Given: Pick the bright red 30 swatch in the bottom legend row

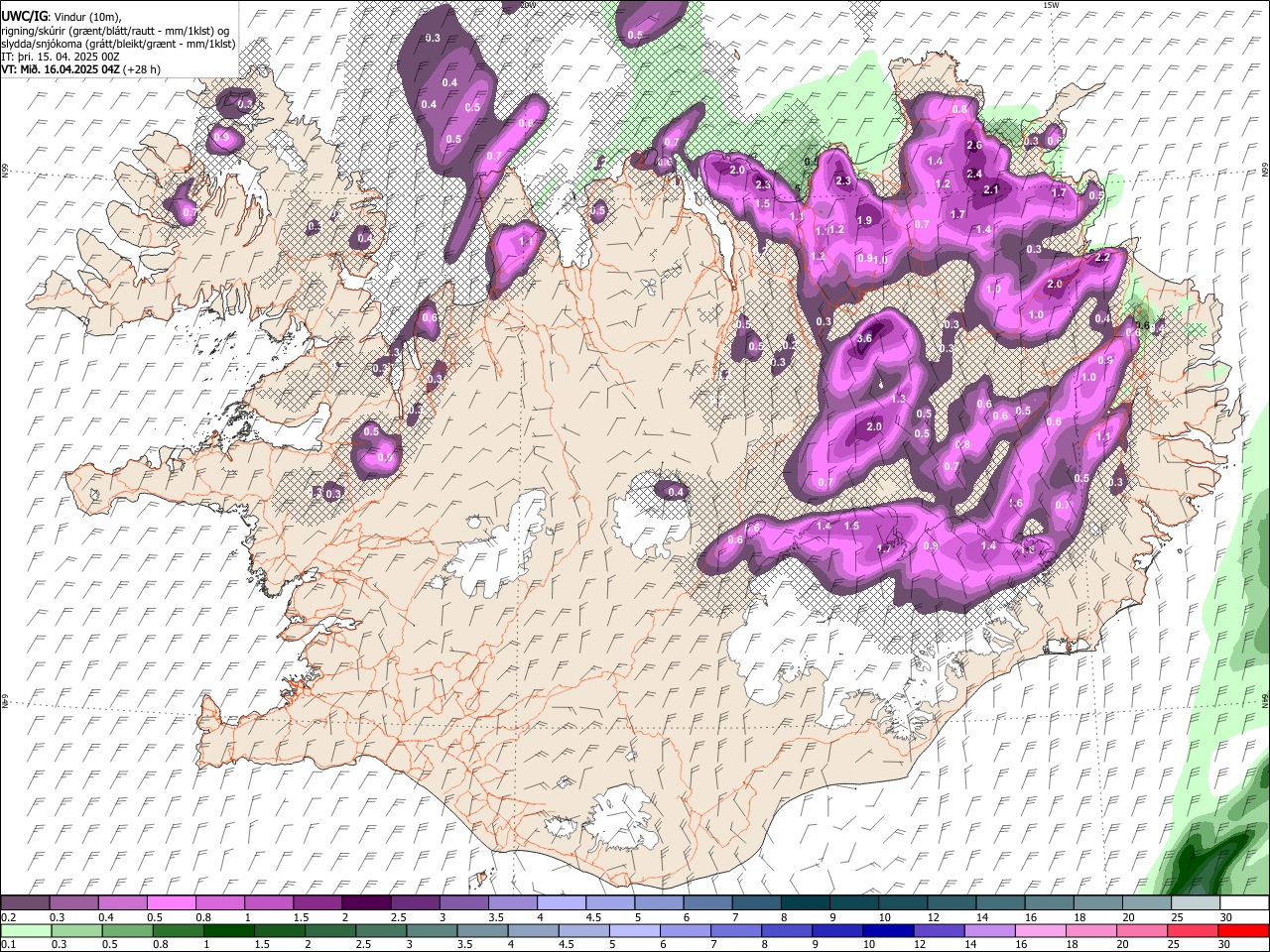Looking at the screenshot, I should tap(1243, 930).
